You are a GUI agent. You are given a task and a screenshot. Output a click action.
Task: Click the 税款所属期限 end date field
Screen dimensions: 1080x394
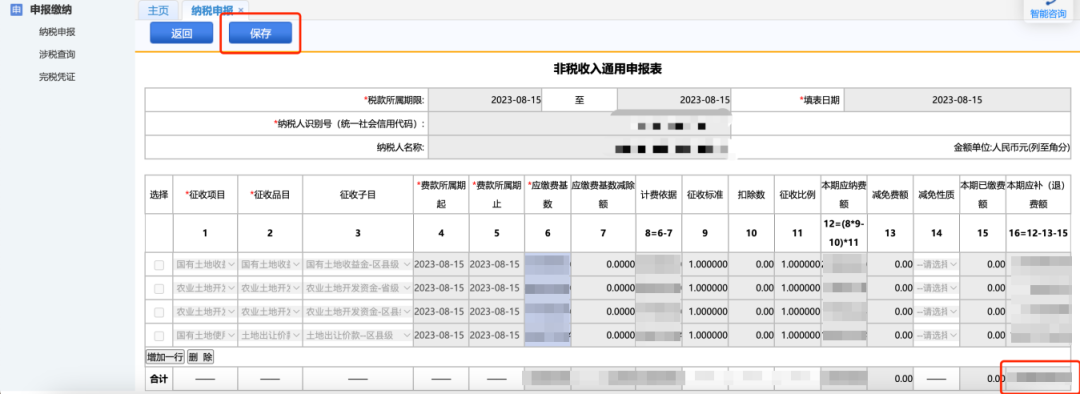pos(674,100)
